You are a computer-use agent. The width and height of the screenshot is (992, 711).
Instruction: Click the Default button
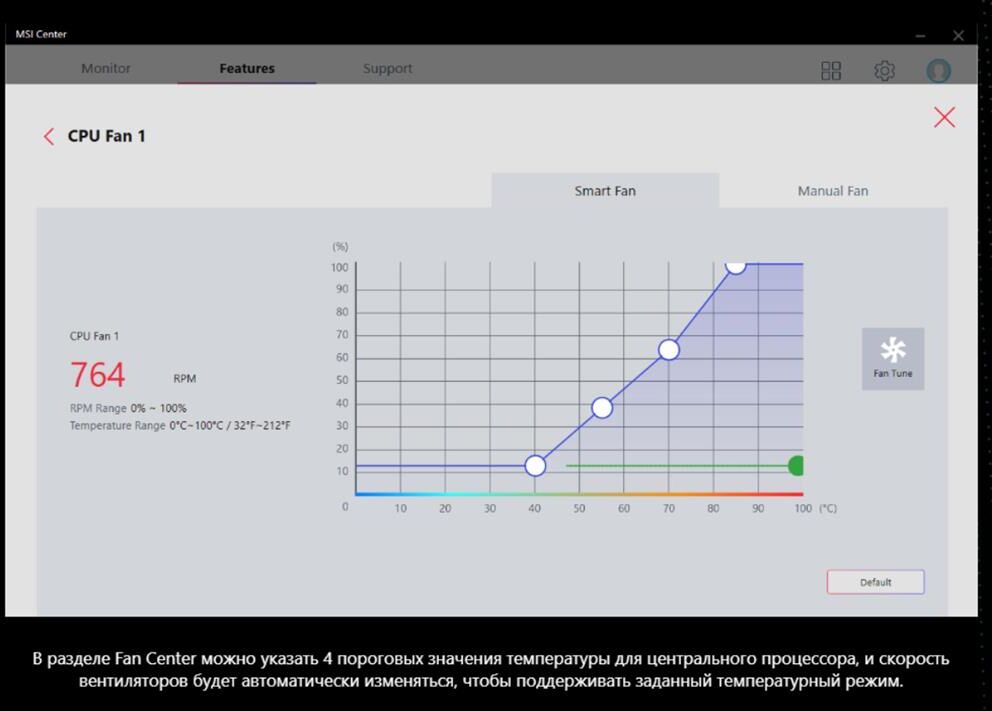tap(876, 582)
